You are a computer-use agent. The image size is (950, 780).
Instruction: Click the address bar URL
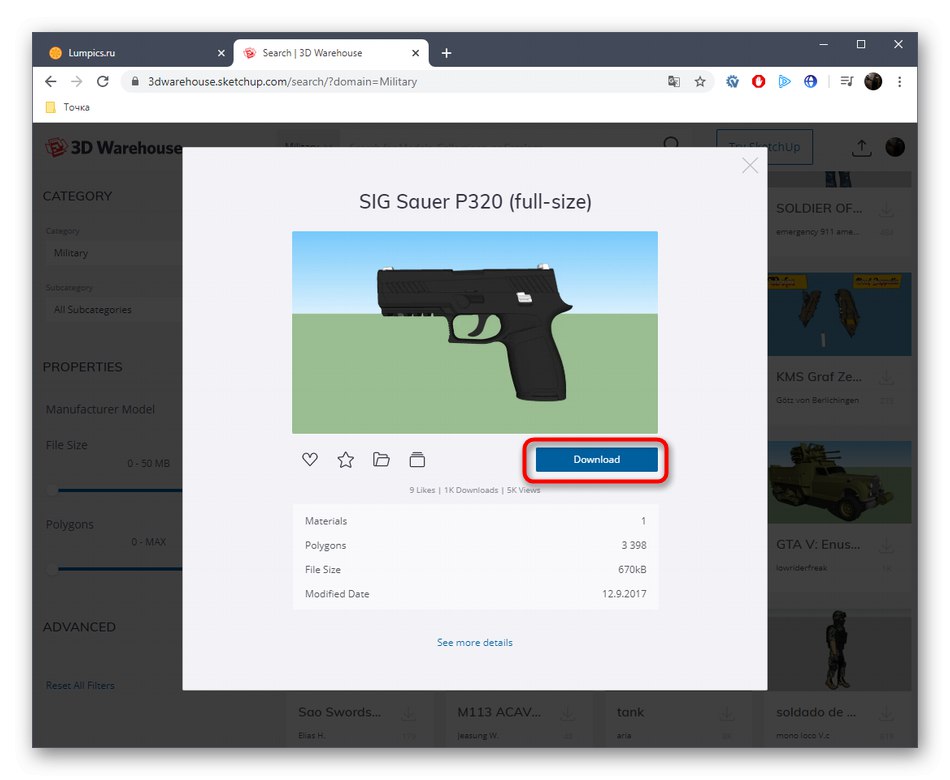point(282,82)
